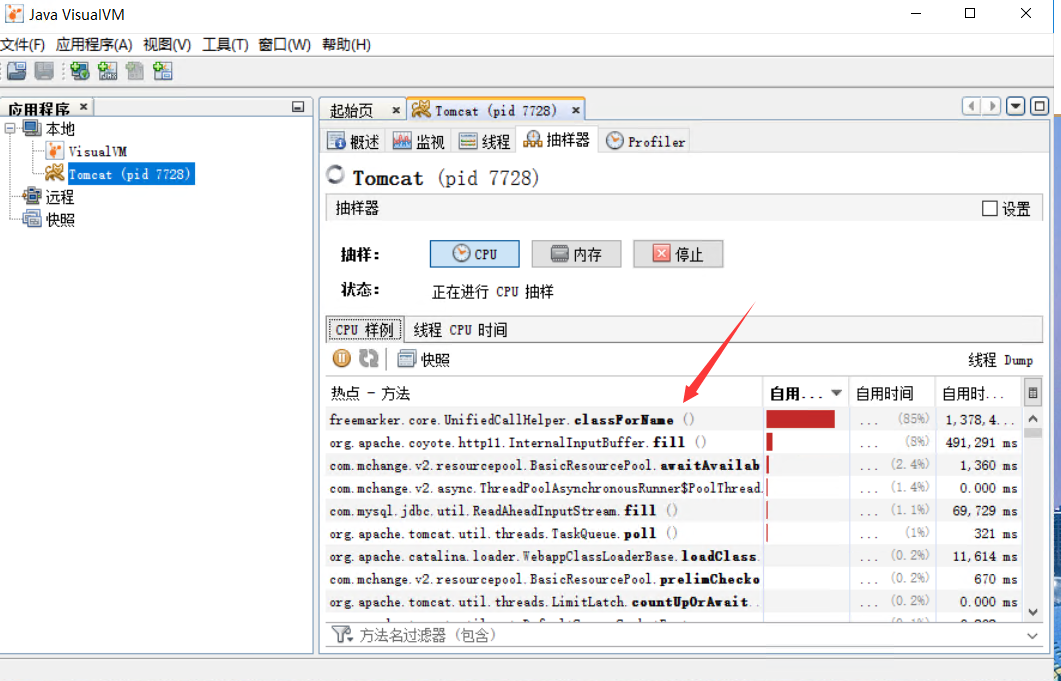
Task: Click the refresh results arrows icon
Action: (x=369, y=358)
